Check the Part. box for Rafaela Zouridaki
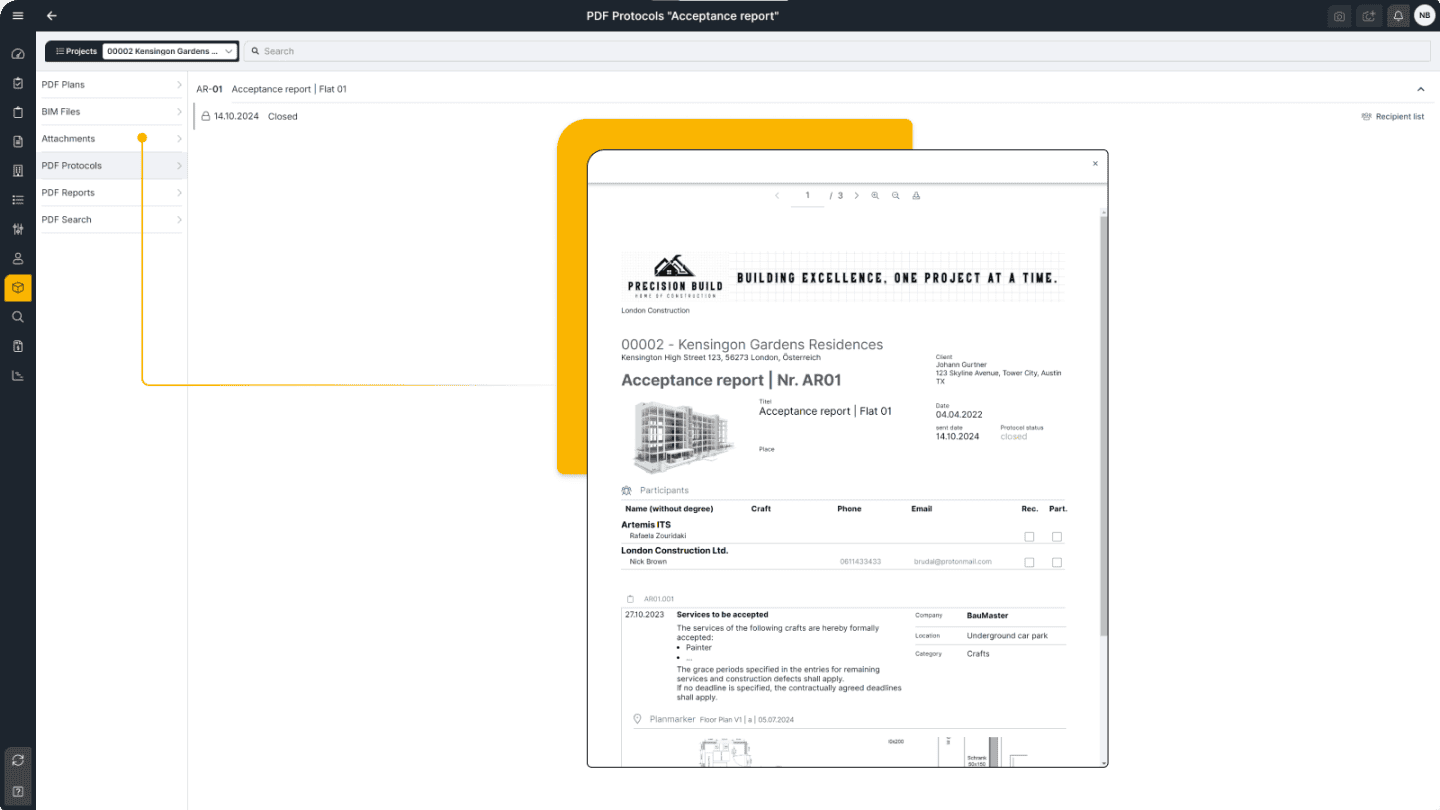The width and height of the screenshot is (1440, 810). click(1057, 536)
